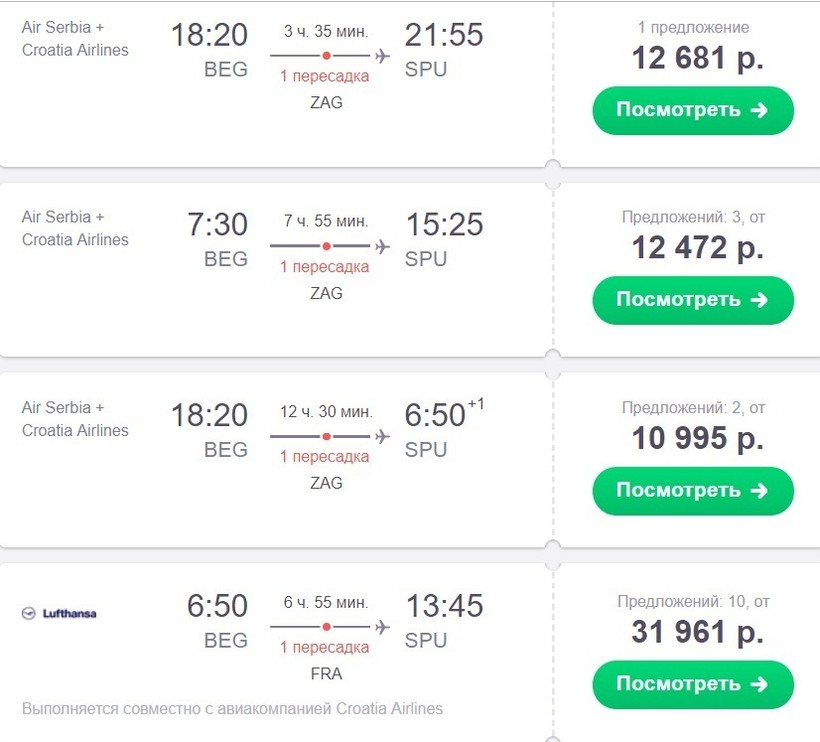This screenshot has width=820, height=742.
Task: Click airplane icon on the 3 ч. 35 мин. flight
Action: [x=381, y=55]
